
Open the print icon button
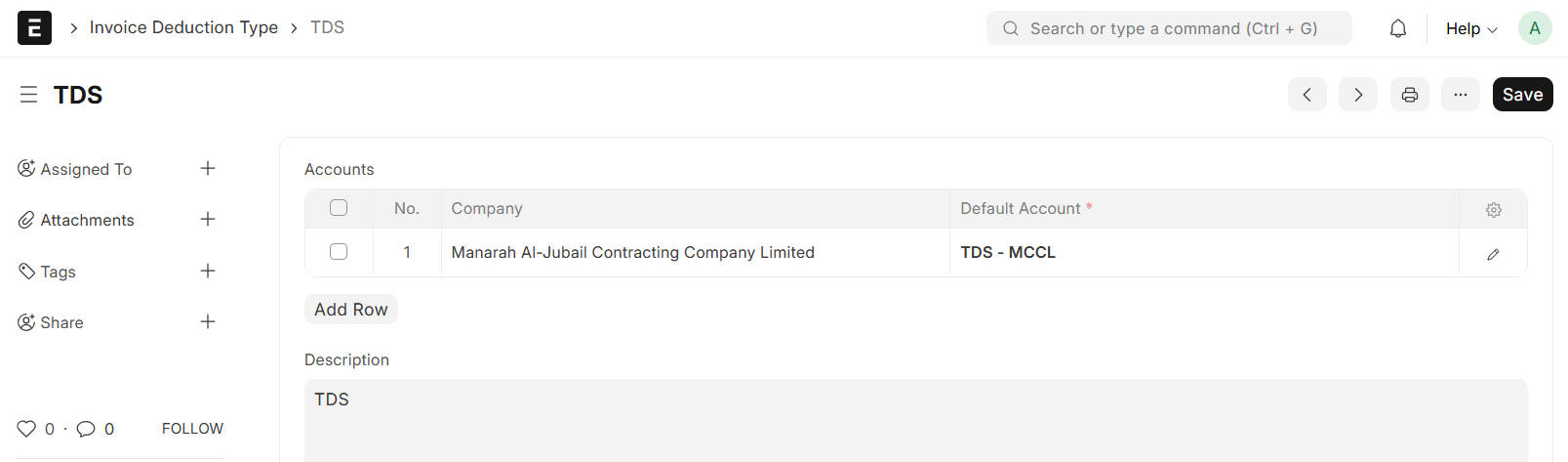point(1410,95)
